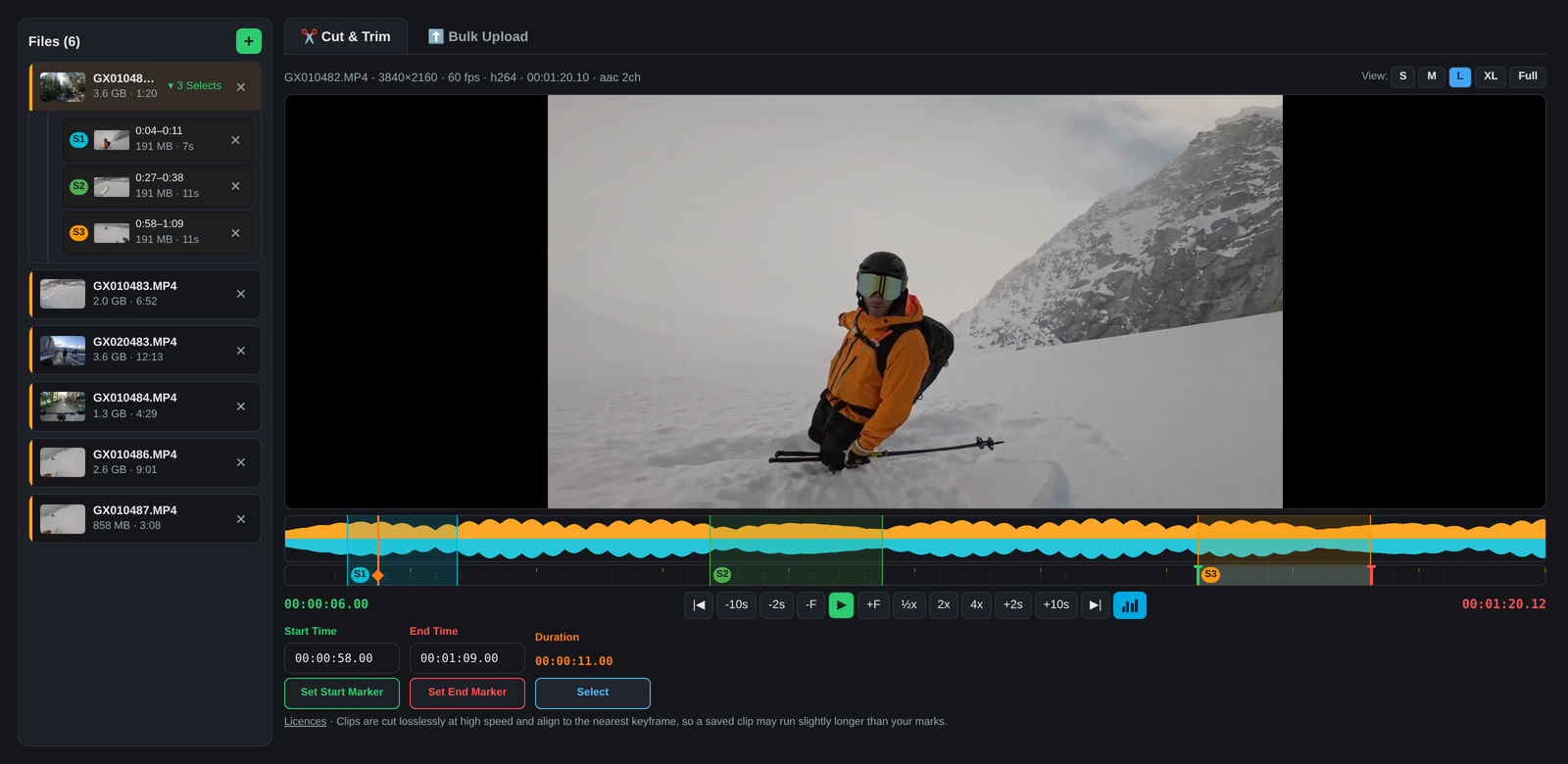Add a new file with green plus button

tap(249, 41)
